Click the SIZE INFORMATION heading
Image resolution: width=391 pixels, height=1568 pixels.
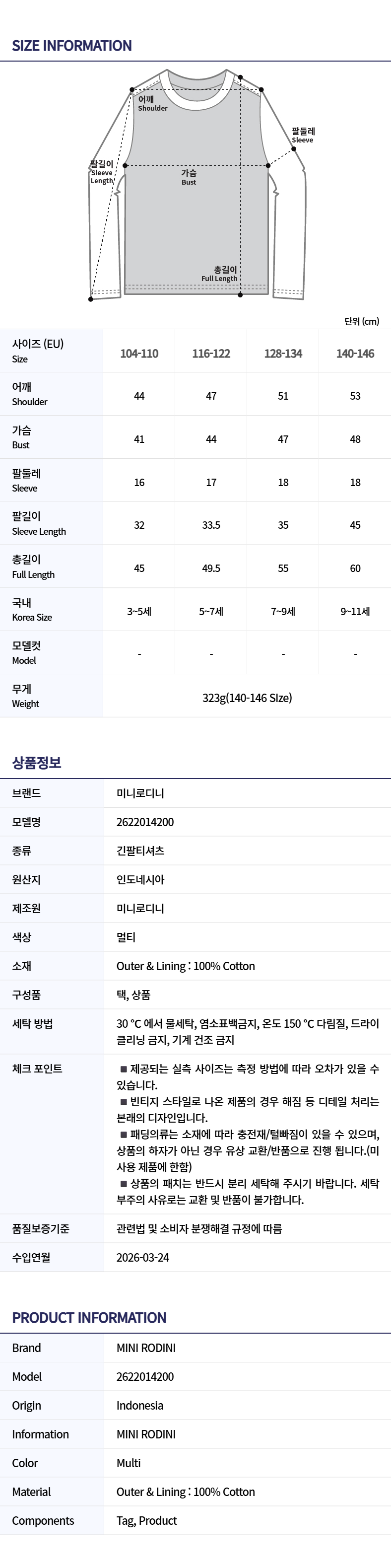click(72, 46)
